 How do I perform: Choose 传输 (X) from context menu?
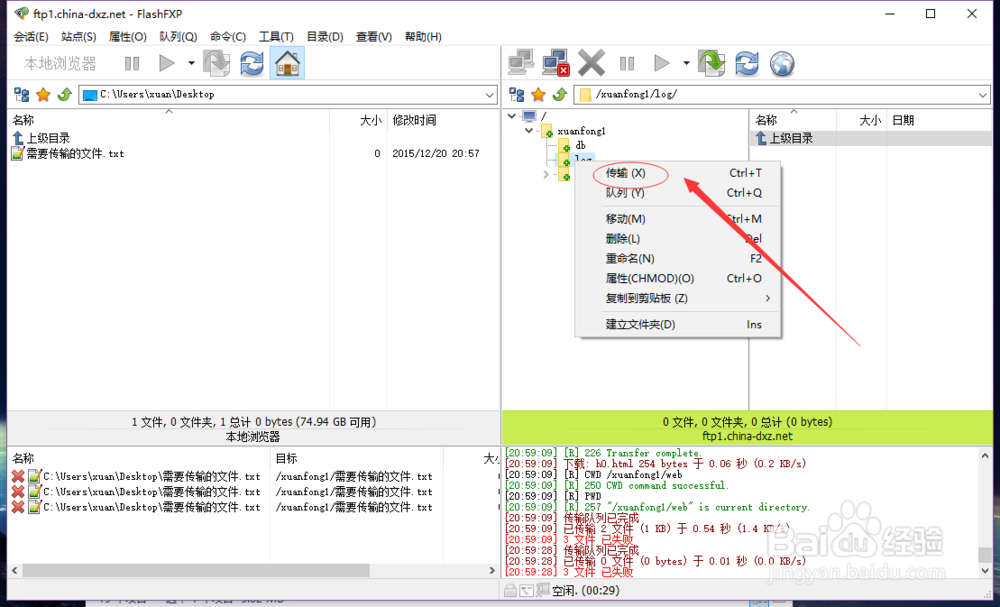point(678,173)
